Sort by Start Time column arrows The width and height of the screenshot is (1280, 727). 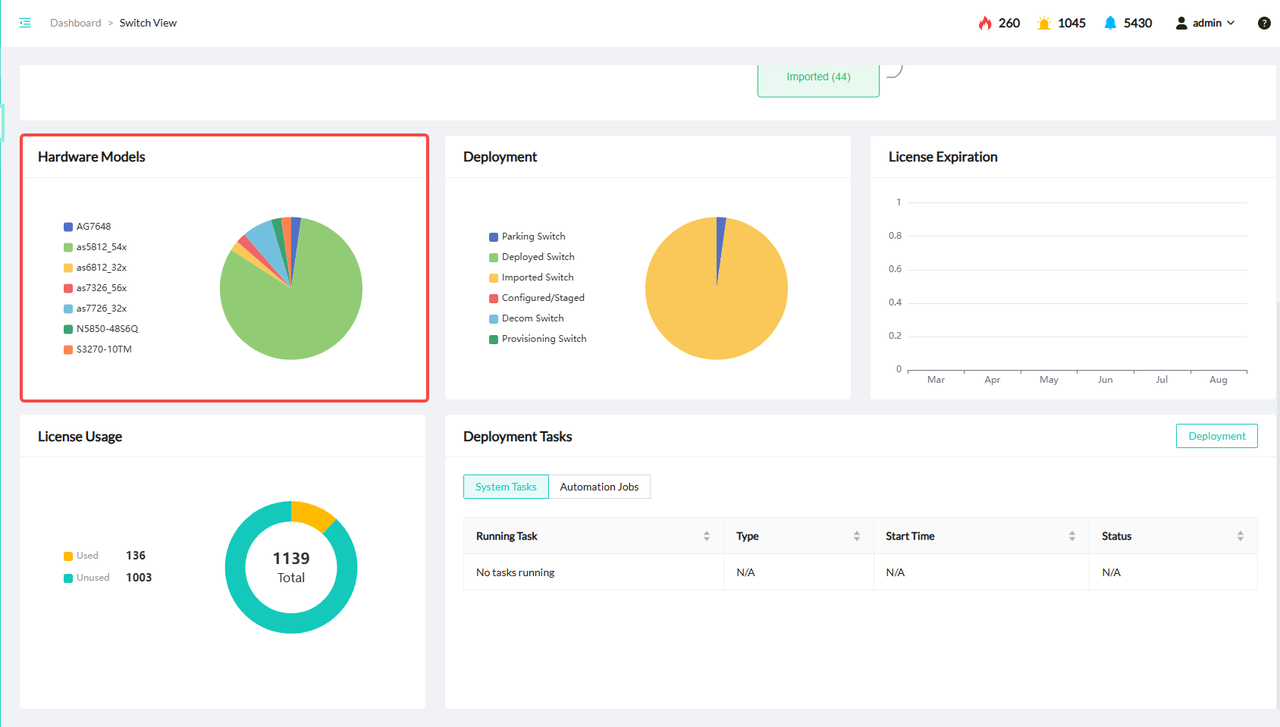click(x=1072, y=536)
